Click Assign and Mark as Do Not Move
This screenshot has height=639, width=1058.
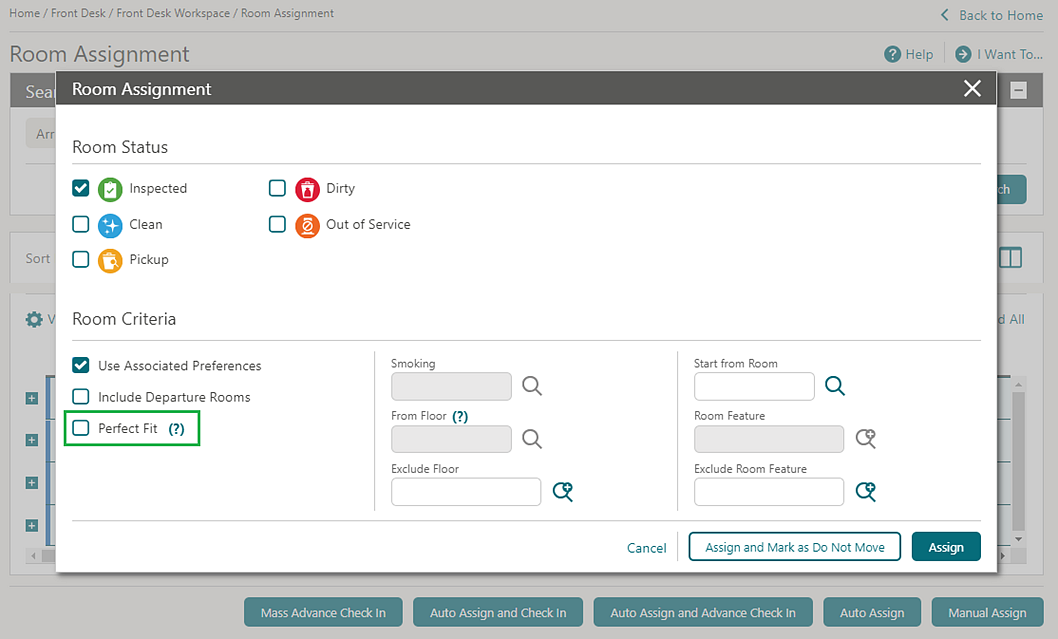(795, 547)
